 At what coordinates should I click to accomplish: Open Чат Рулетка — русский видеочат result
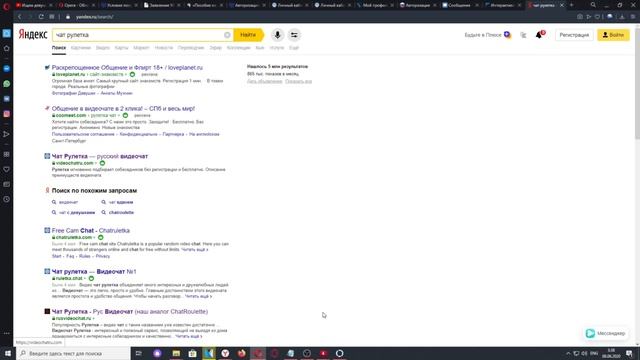(x=100, y=156)
